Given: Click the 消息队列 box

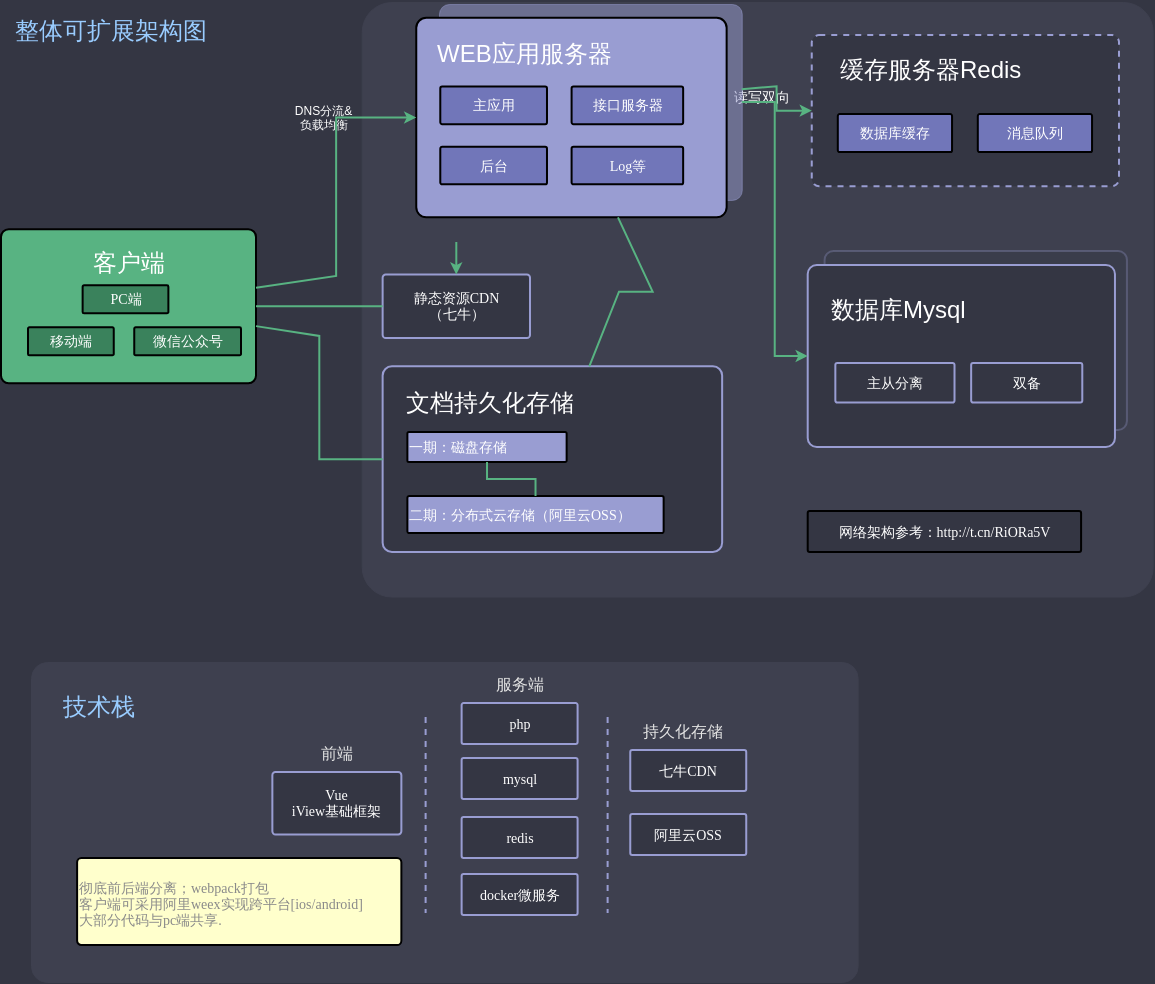Looking at the screenshot, I should [1035, 133].
